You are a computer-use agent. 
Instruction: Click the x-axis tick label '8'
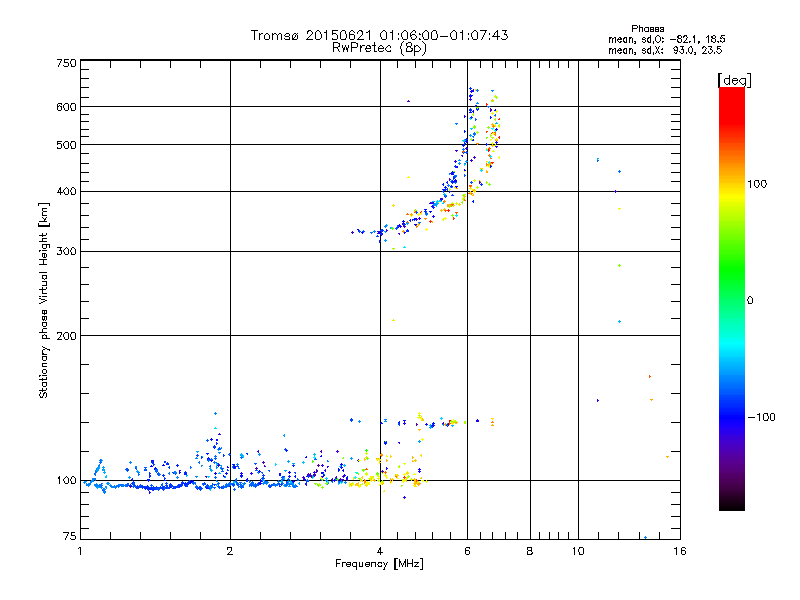530,552
